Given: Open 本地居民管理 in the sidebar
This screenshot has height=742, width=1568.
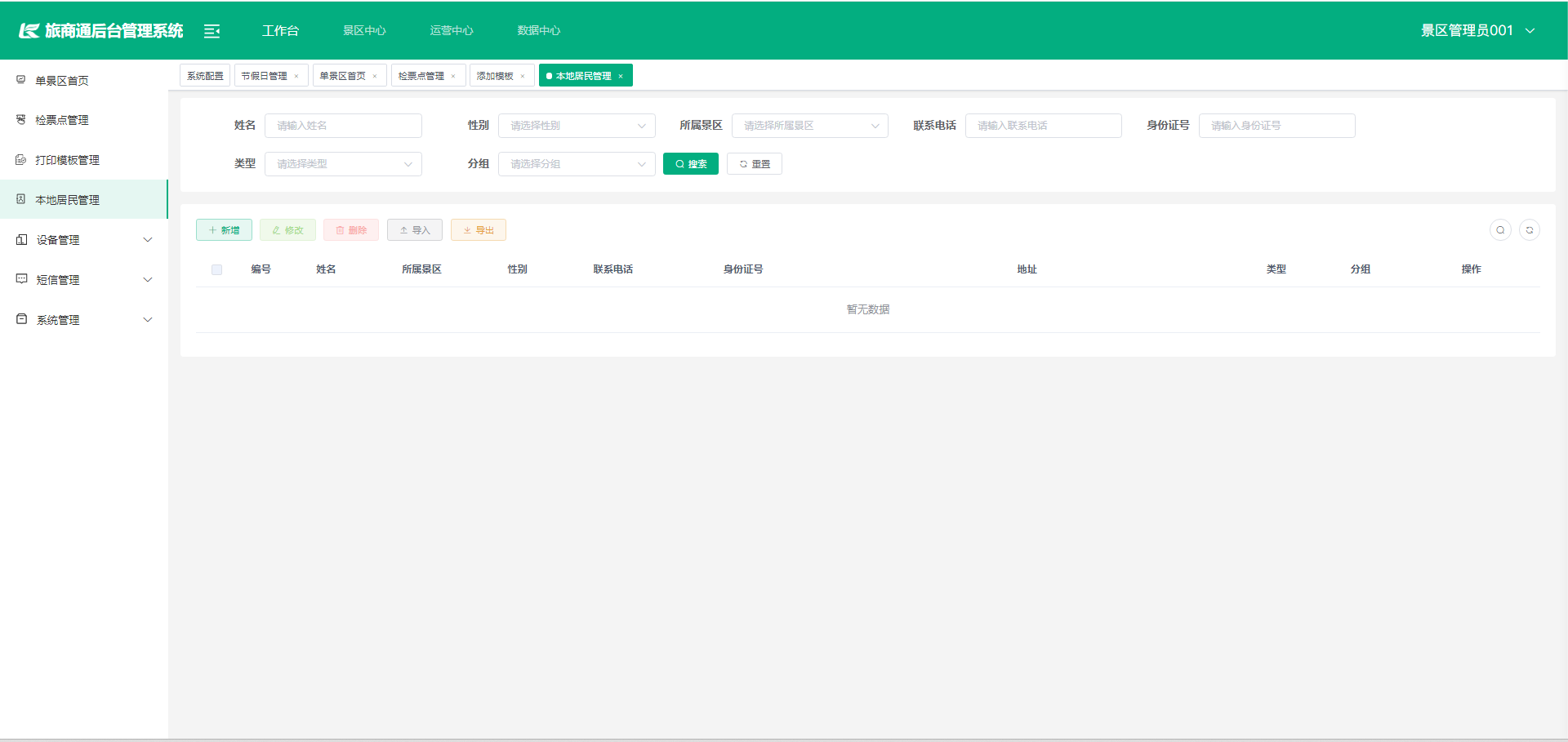Looking at the screenshot, I should pos(83,199).
